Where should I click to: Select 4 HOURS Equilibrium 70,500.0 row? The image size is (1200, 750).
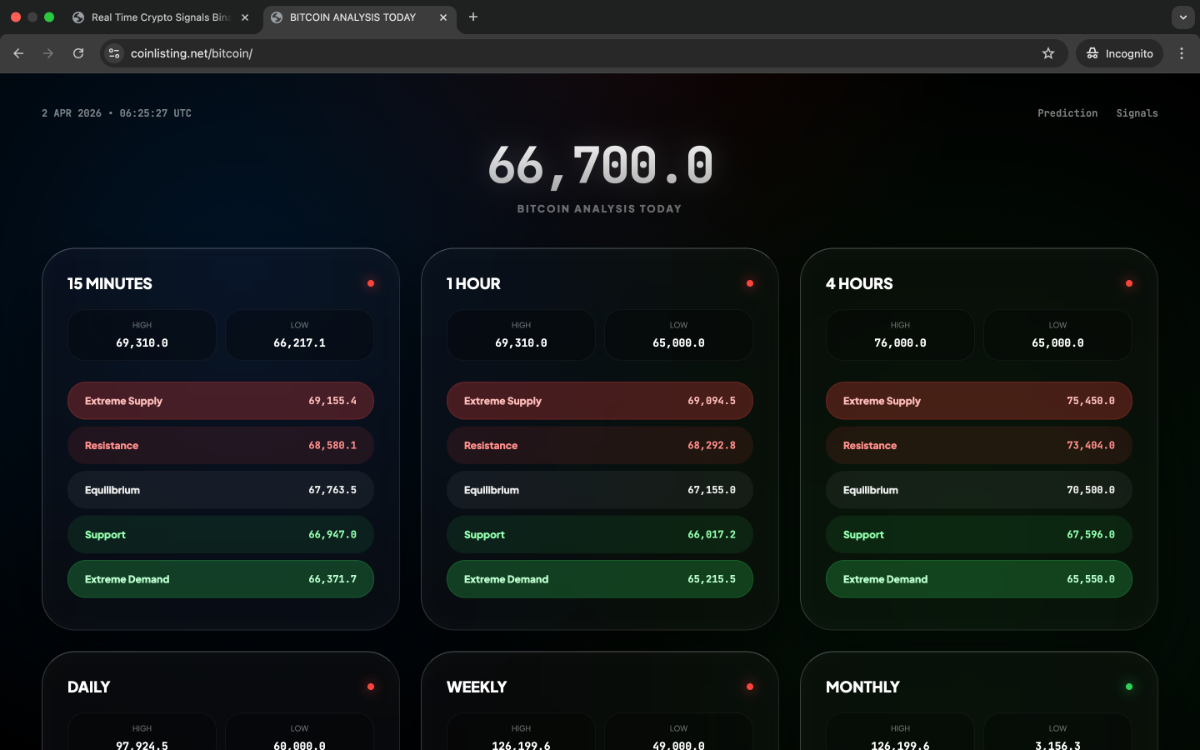click(x=979, y=490)
